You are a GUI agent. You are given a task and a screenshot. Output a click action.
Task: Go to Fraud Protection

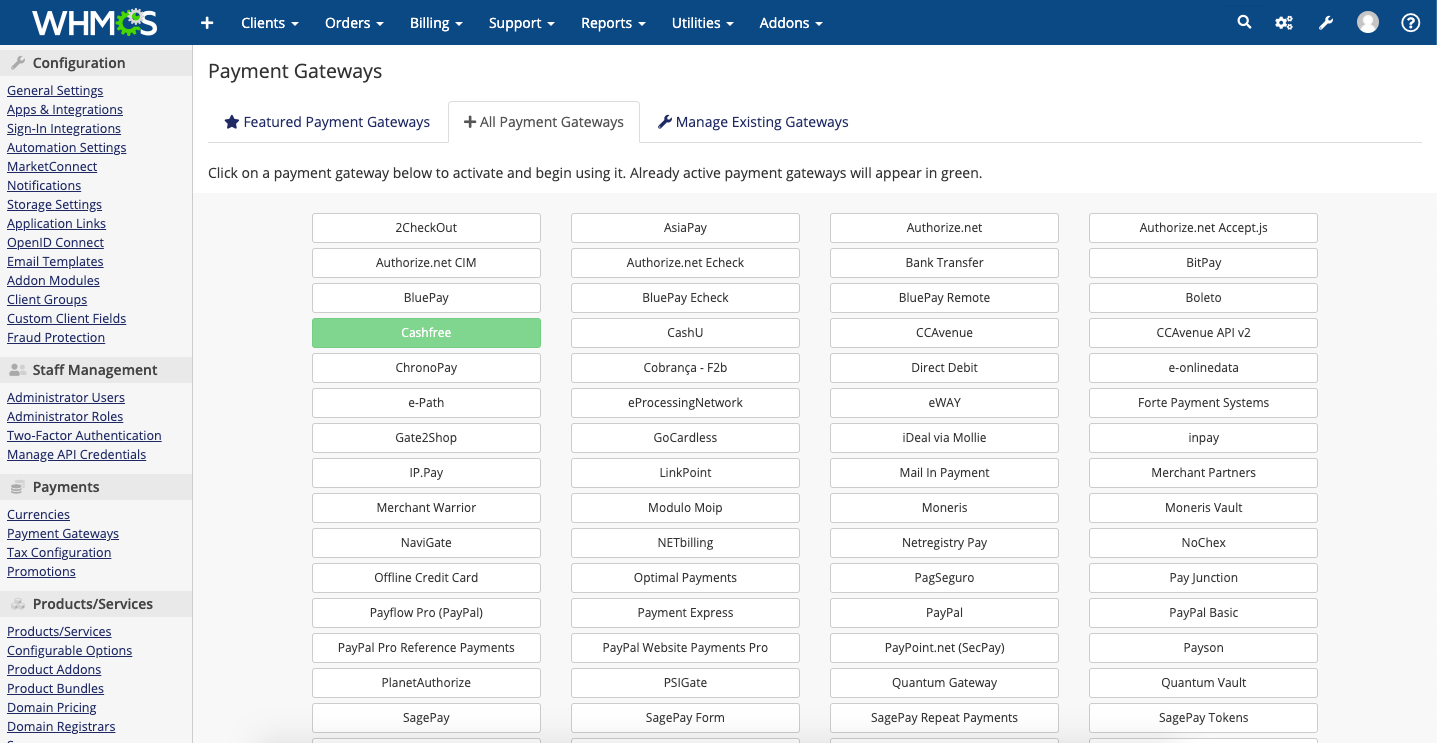(56, 337)
